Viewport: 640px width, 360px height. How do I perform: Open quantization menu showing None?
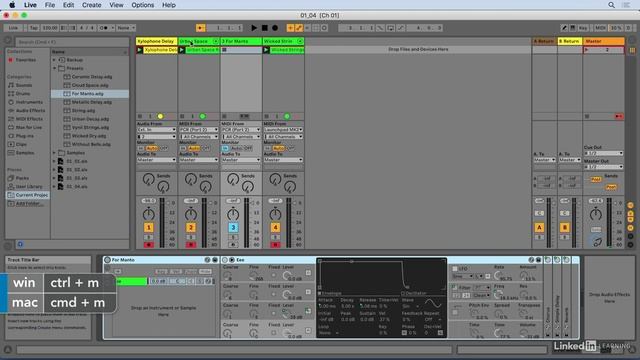126,28
